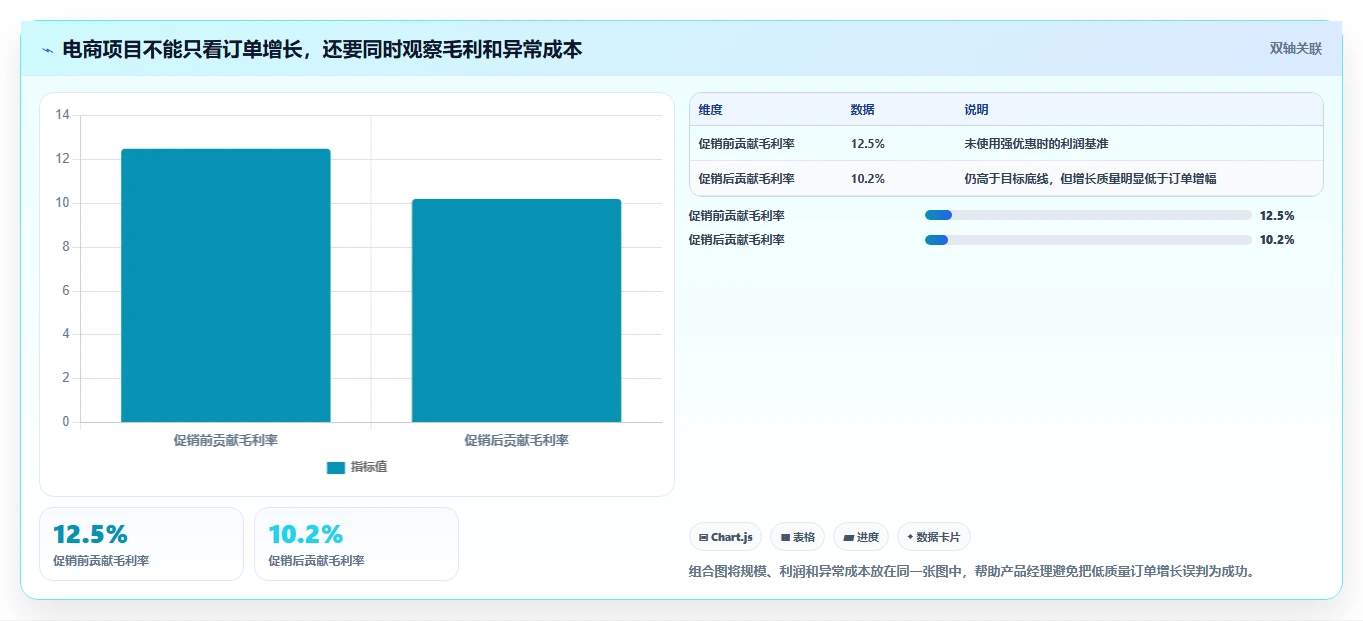Click the y-axis tick label 2
This screenshot has width=1363, height=621.
point(66,378)
